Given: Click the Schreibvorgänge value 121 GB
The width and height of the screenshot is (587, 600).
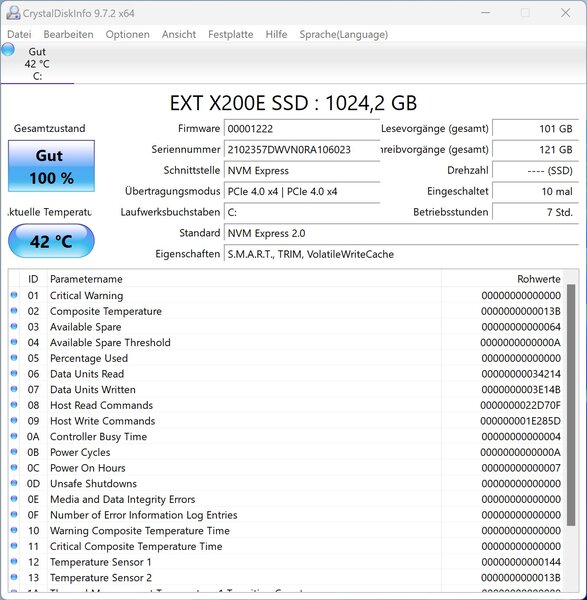Looking at the screenshot, I should tap(535, 149).
